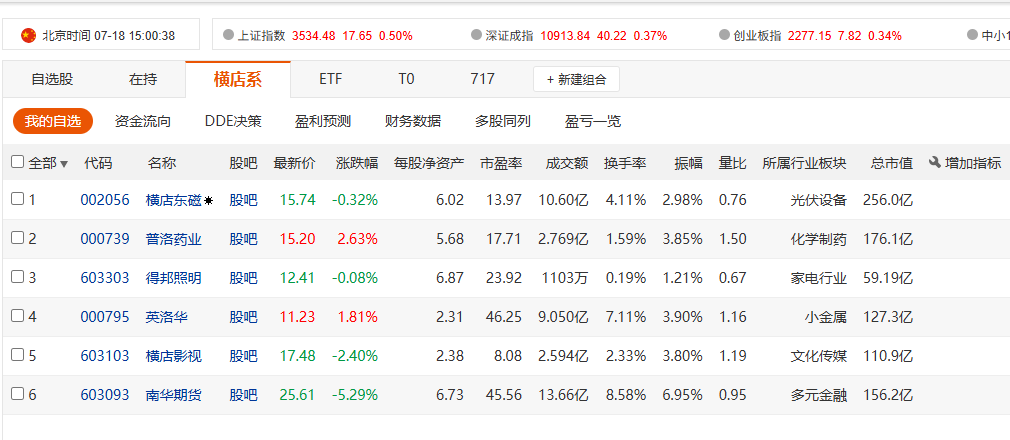Click the + 新建组合 button
This screenshot has width=1010, height=440.
pyautogui.click(x=576, y=79)
